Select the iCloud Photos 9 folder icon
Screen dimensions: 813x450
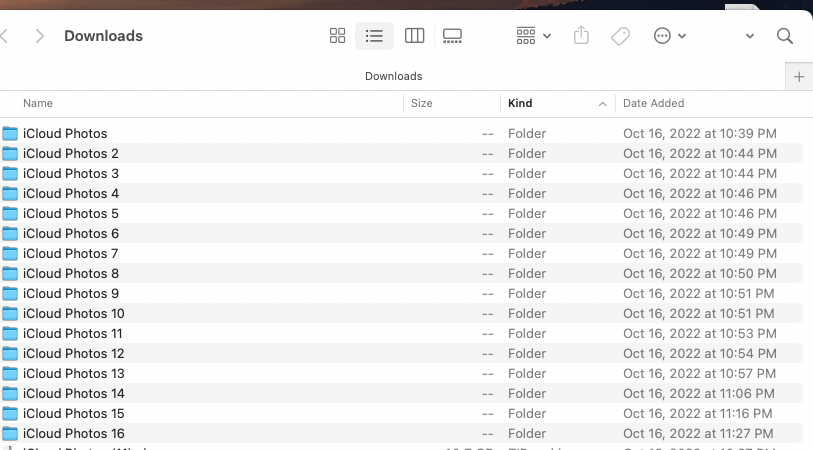[10, 293]
